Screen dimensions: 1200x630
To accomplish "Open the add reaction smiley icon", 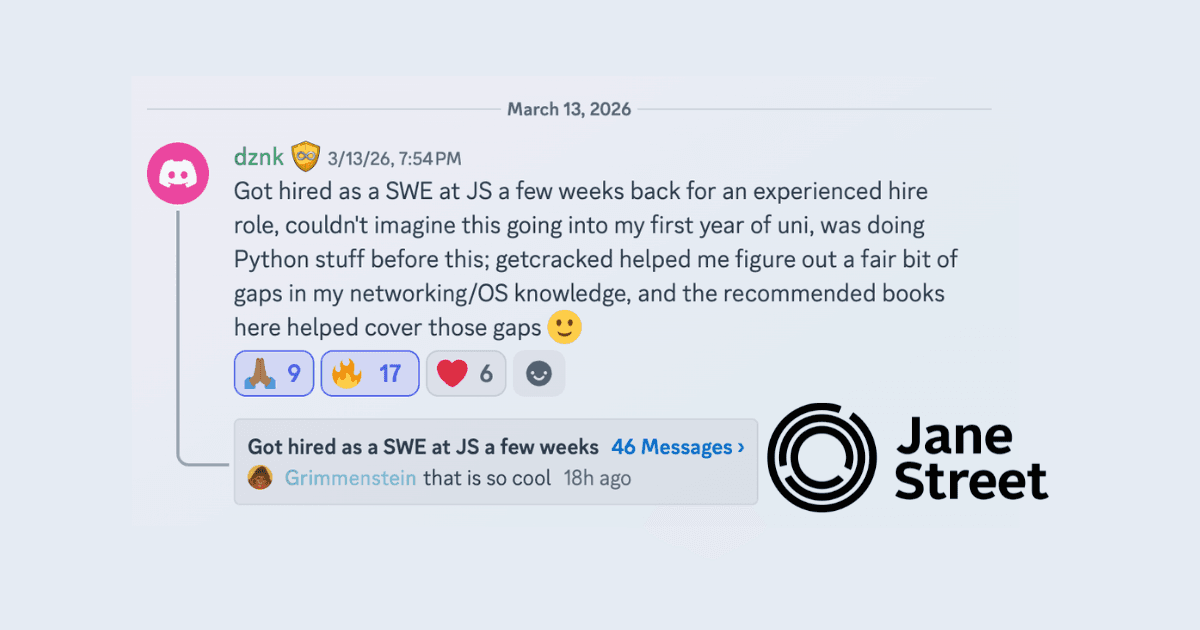I will 538,372.
